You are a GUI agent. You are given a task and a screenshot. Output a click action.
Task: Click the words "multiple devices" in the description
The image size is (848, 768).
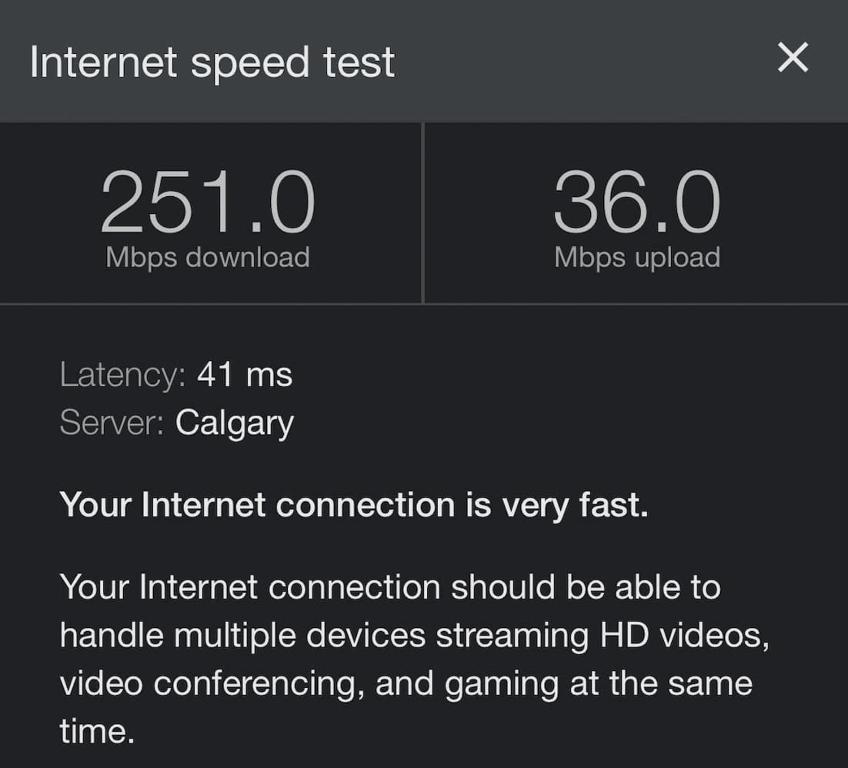[308, 636]
